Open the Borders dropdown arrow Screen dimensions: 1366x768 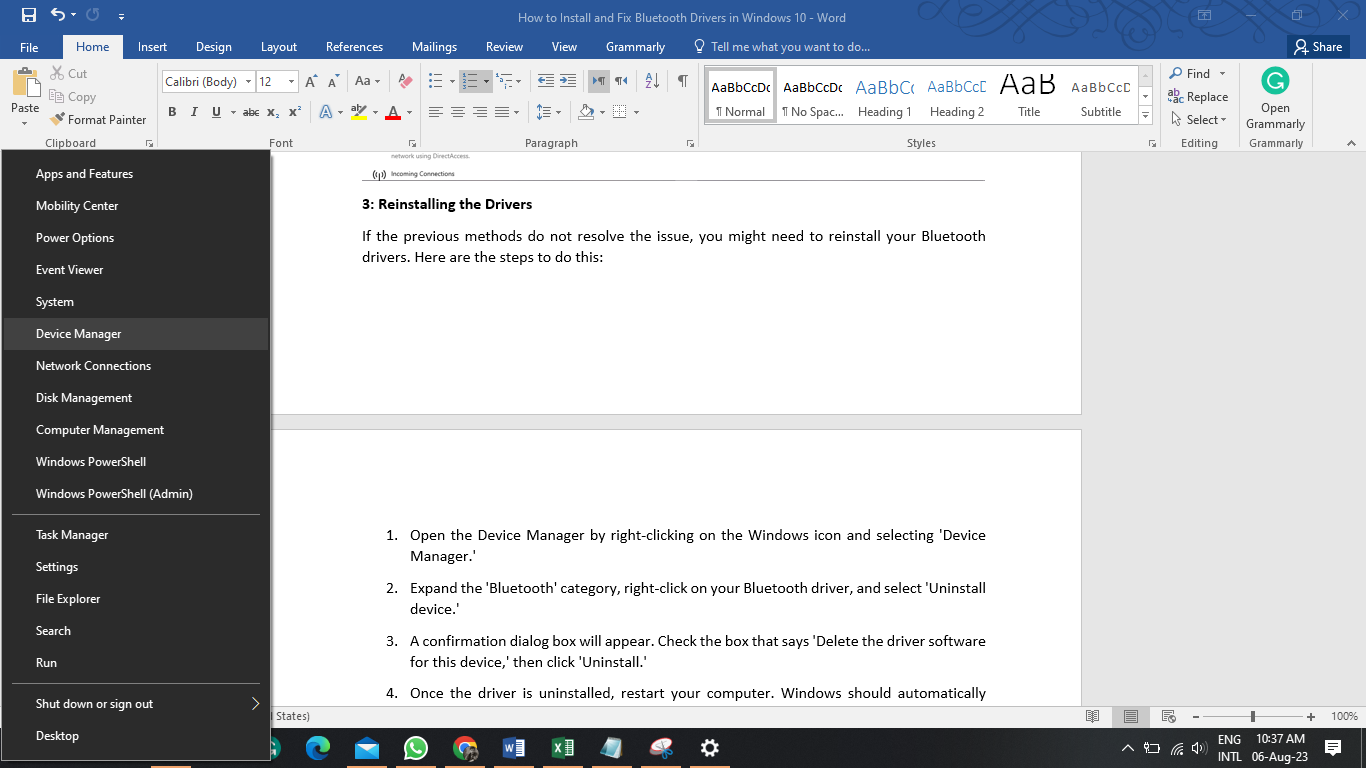coord(636,112)
